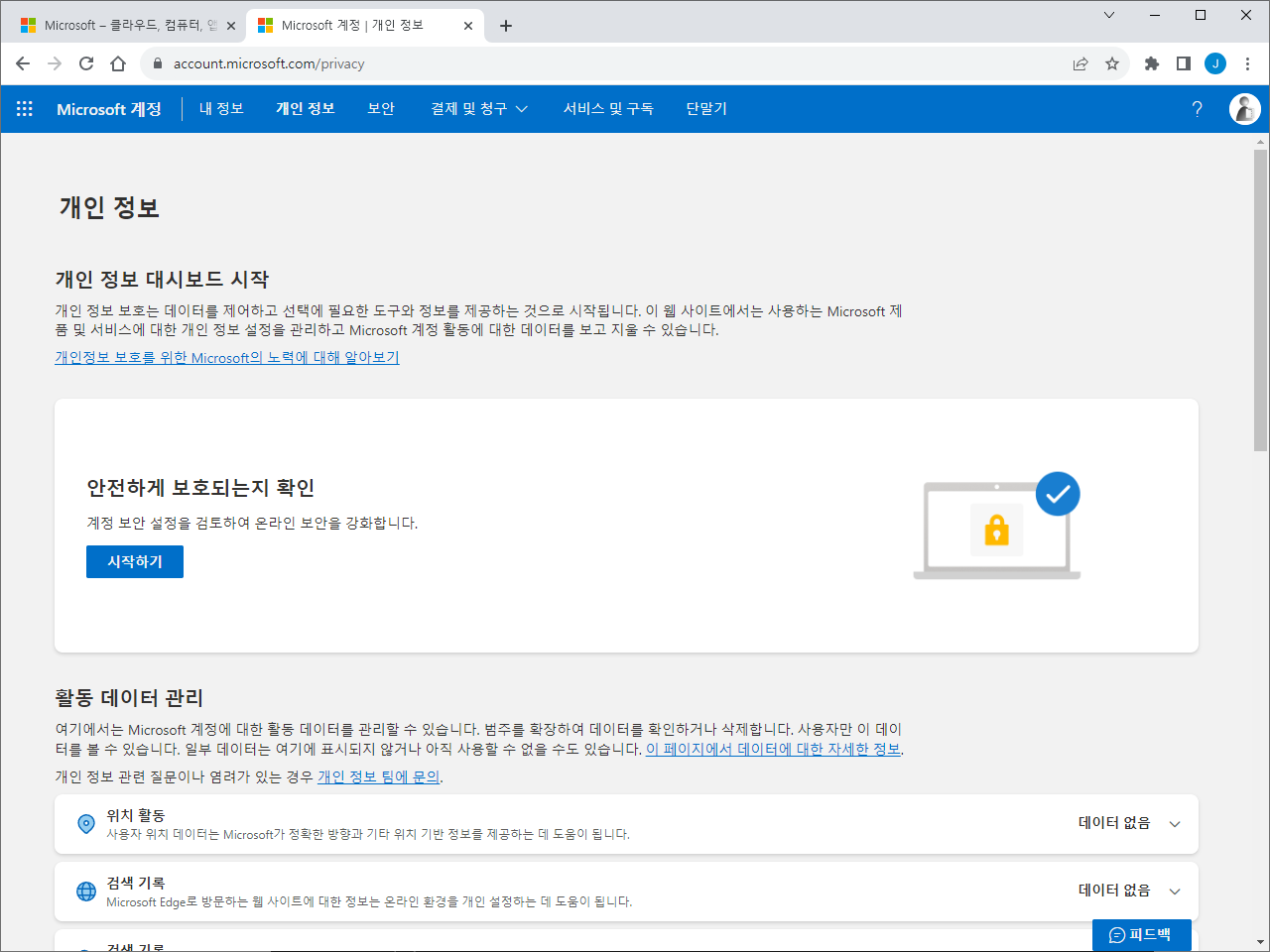Click the scrollbar up arrow
The height and width of the screenshot is (952, 1270).
(x=1260, y=142)
